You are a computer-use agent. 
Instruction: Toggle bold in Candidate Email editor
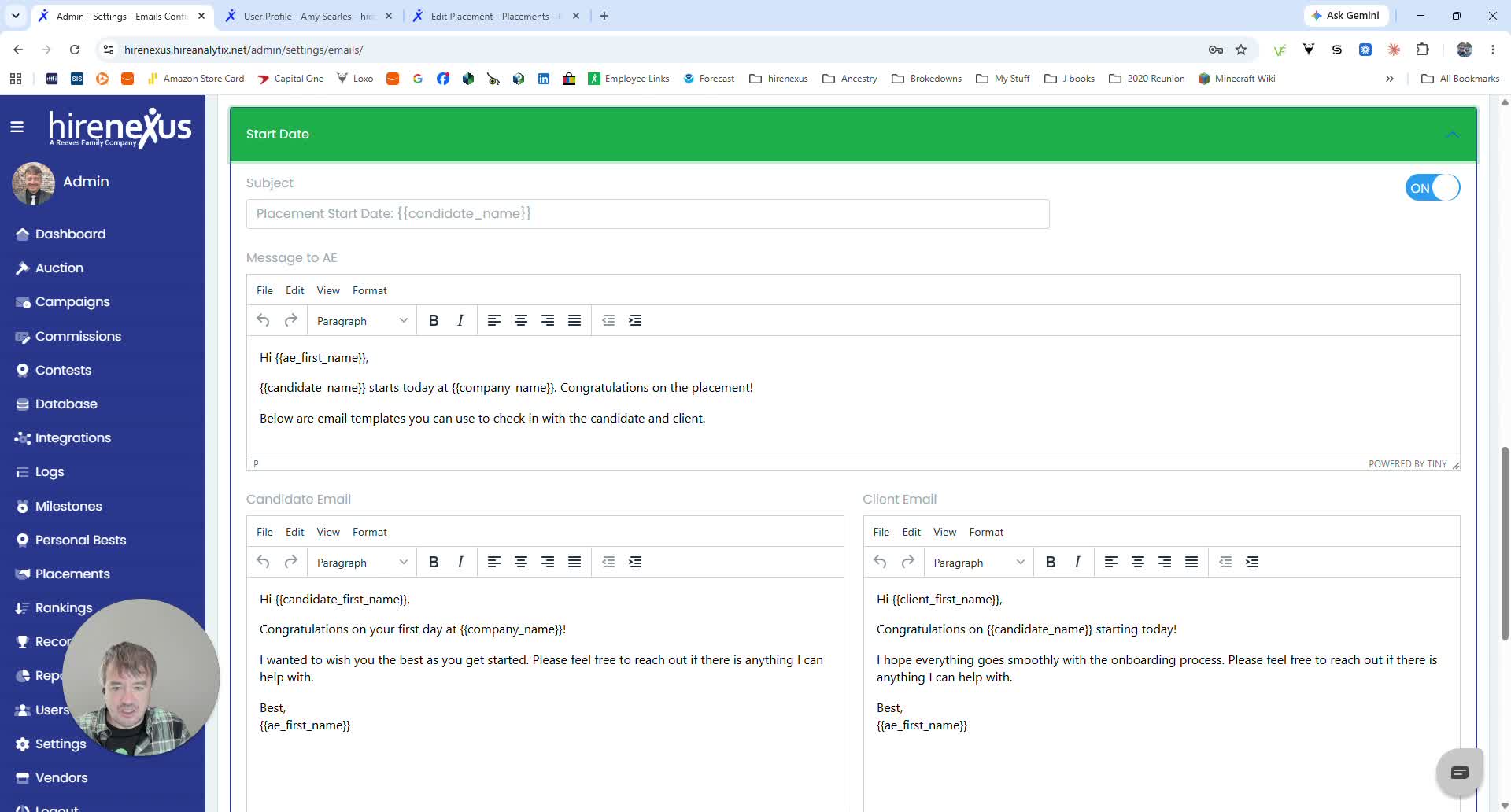pyautogui.click(x=434, y=562)
